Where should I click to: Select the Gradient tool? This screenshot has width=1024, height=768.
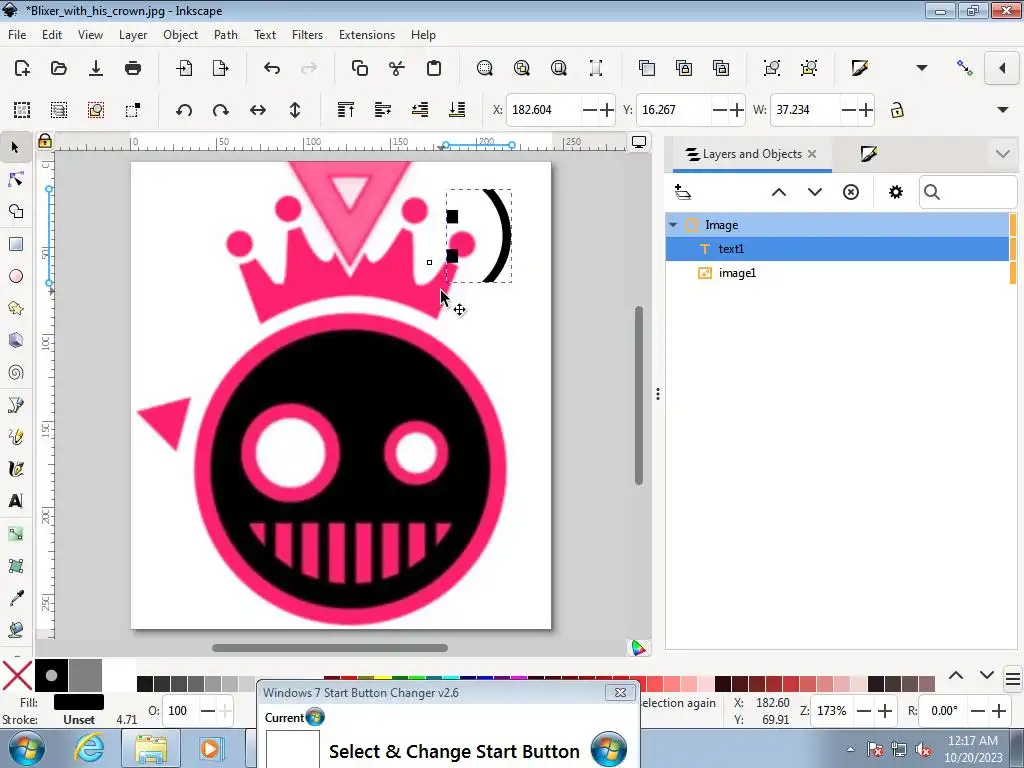16,534
